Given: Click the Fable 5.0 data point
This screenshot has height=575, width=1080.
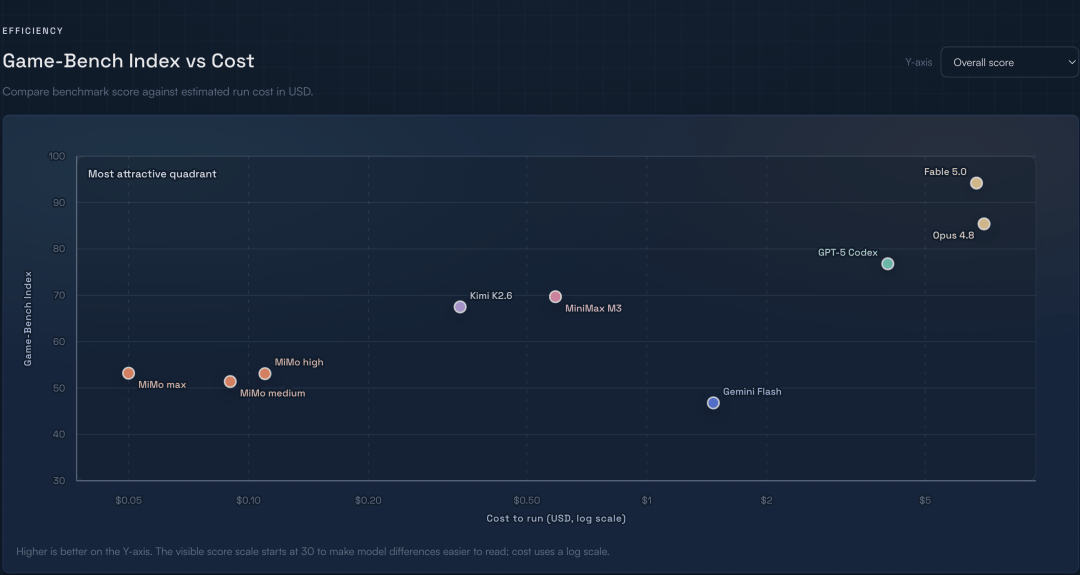Looking at the screenshot, I should click(976, 183).
